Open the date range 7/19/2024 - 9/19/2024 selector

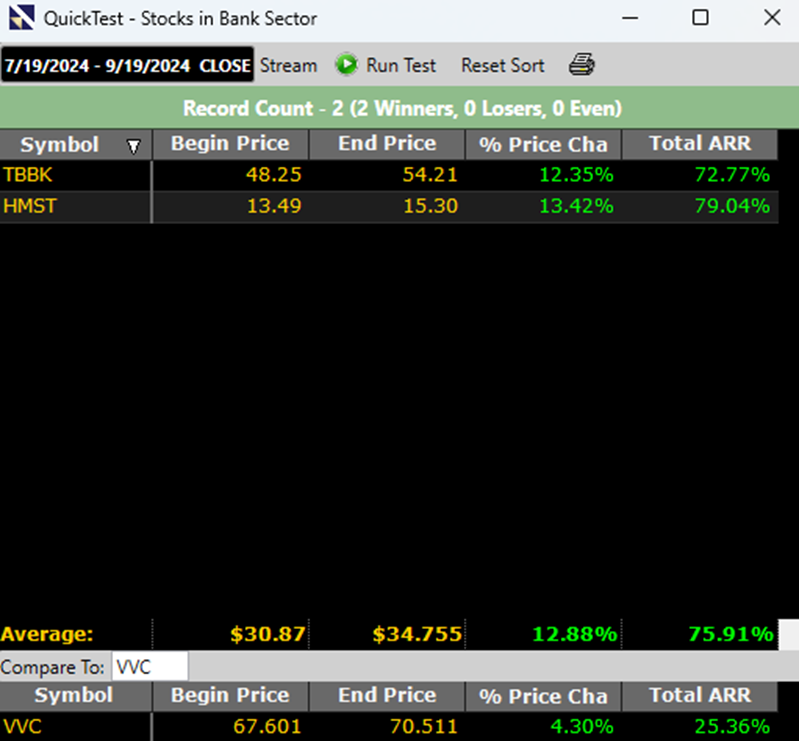pyautogui.click(x=127, y=65)
